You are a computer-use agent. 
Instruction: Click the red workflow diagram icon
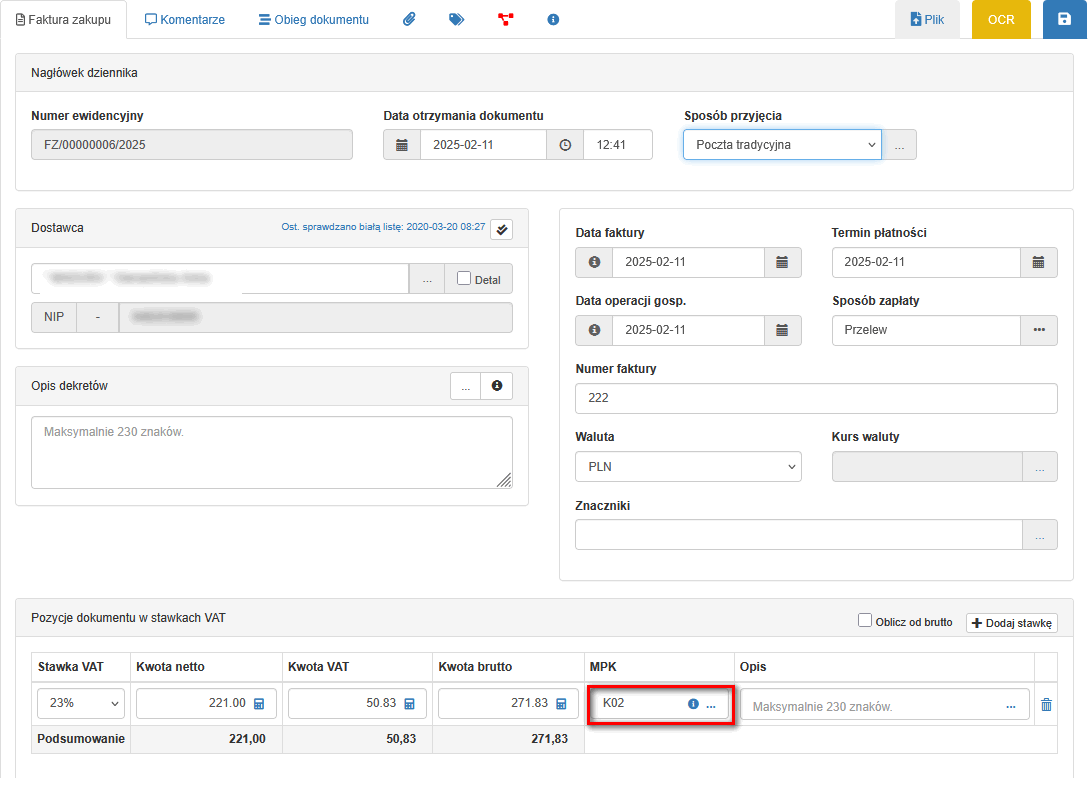(x=505, y=19)
